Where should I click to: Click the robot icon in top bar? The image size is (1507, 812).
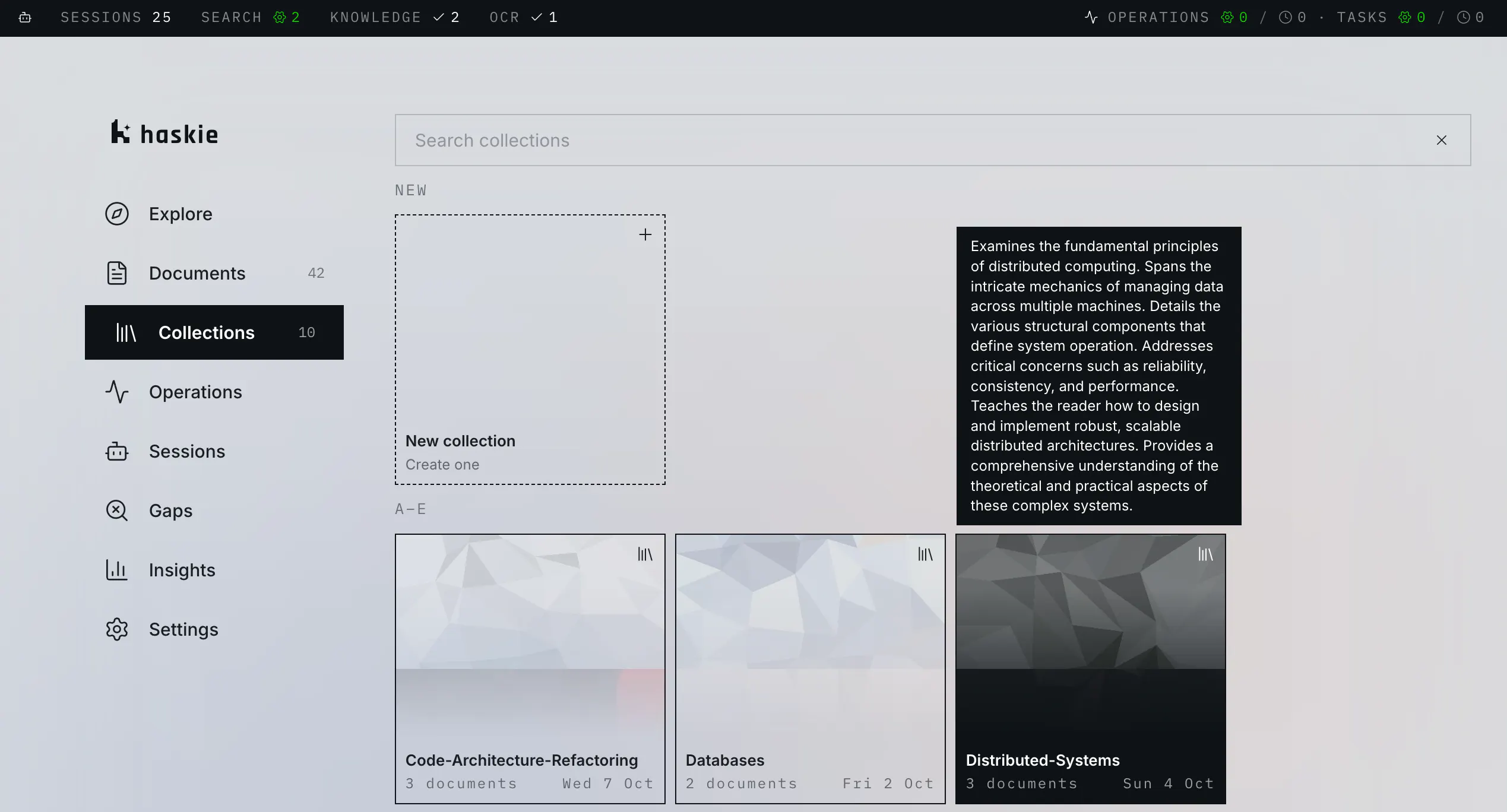[x=25, y=17]
